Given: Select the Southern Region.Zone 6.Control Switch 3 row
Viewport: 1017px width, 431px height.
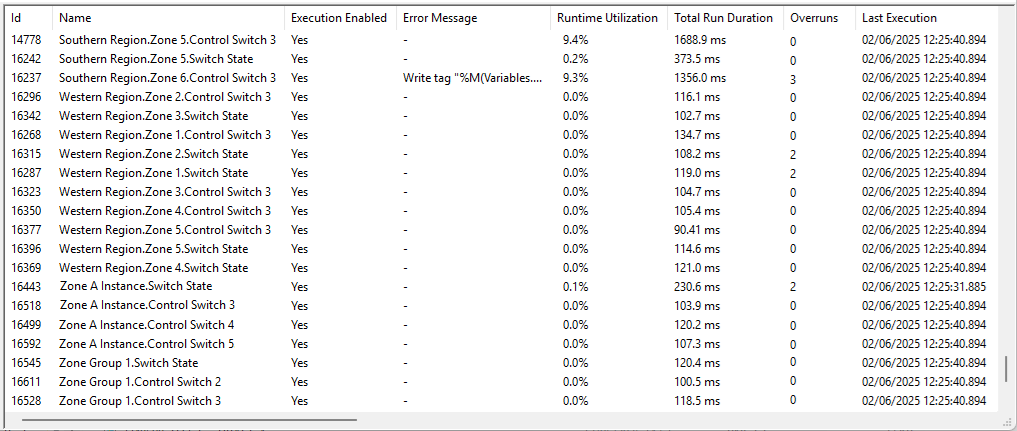Looking at the screenshot, I should pos(167,78).
